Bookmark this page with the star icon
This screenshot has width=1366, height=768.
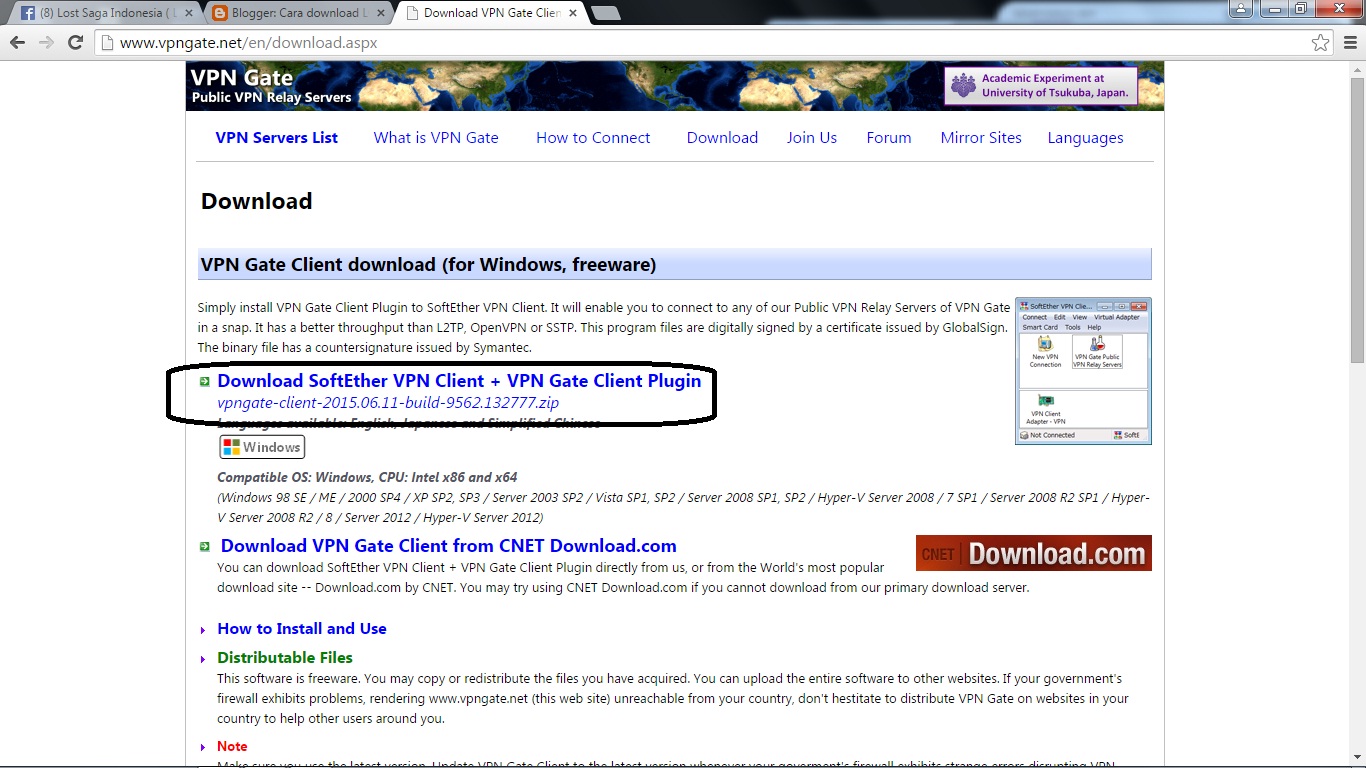(1321, 43)
